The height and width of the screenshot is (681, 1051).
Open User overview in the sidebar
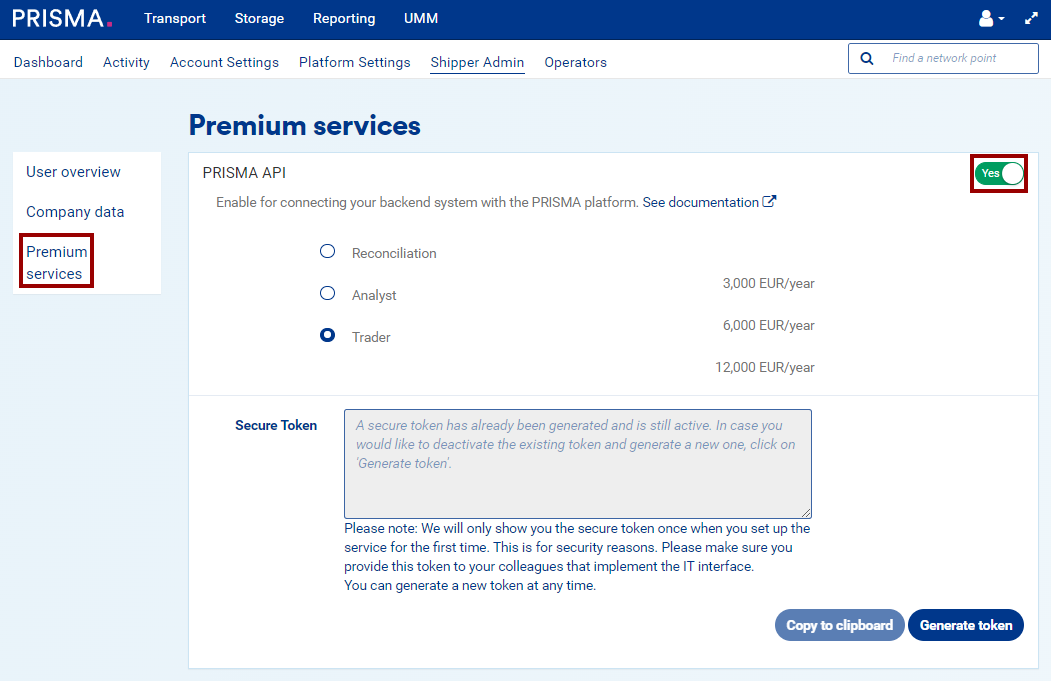click(x=73, y=172)
